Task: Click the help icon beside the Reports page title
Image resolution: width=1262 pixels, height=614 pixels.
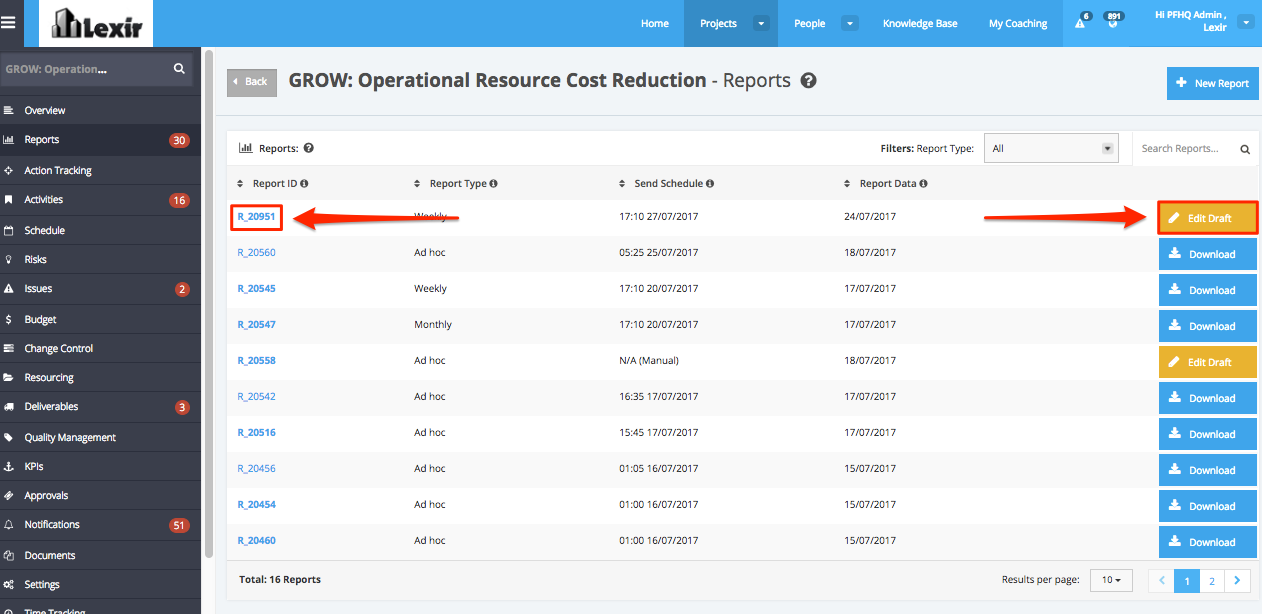Action: pos(809,81)
